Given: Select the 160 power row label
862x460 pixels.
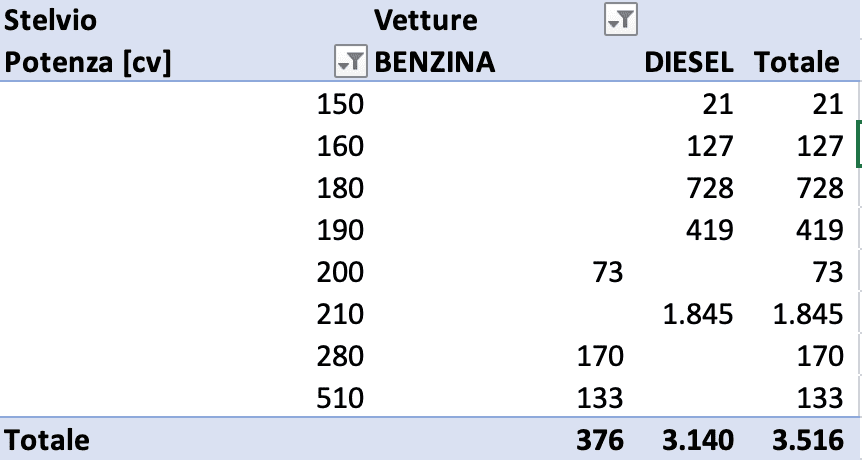Looking at the screenshot, I should pyautogui.click(x=340, y=146).
